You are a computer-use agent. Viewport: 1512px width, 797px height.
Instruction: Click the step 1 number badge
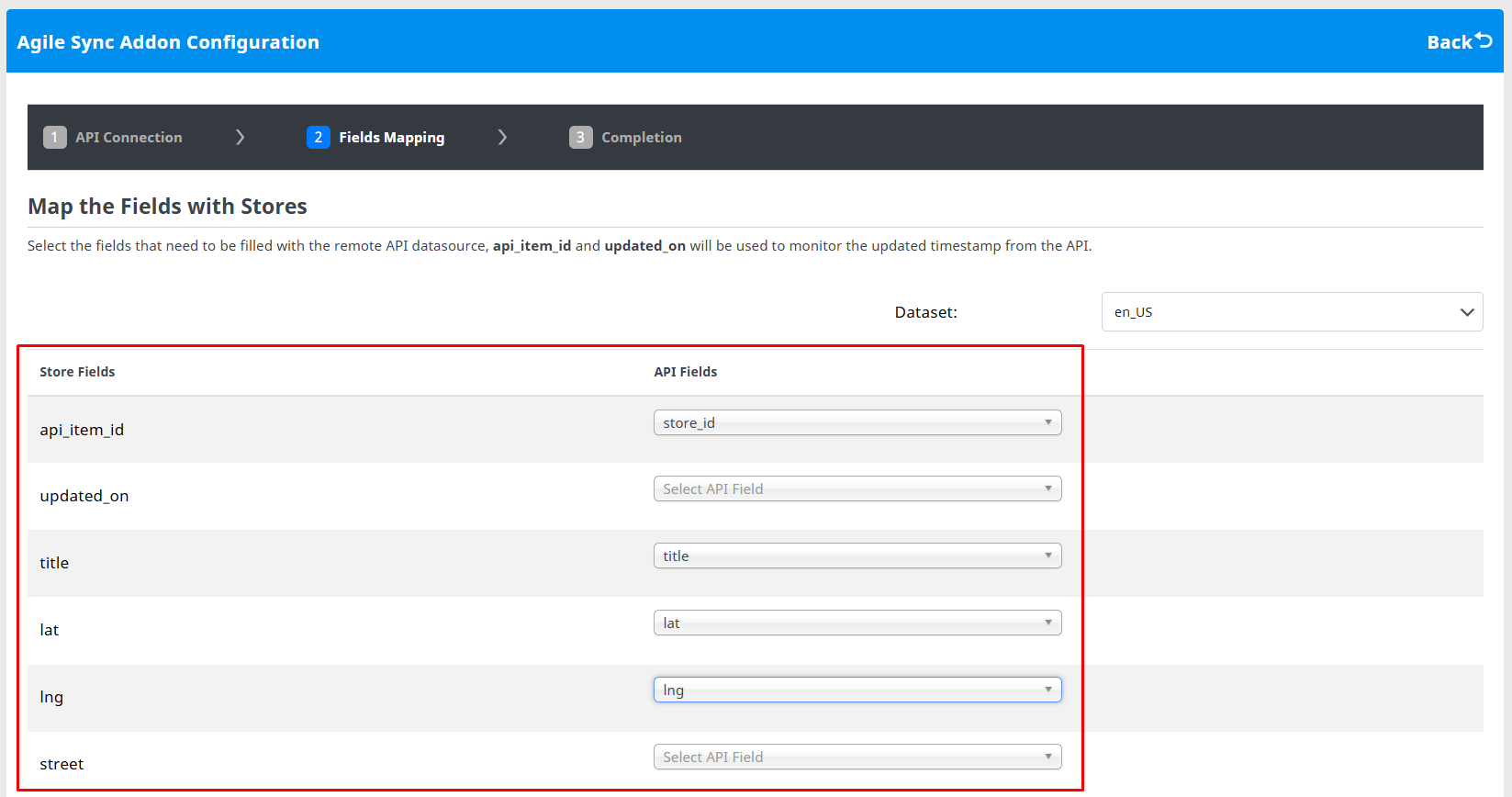tap(54, 137)
